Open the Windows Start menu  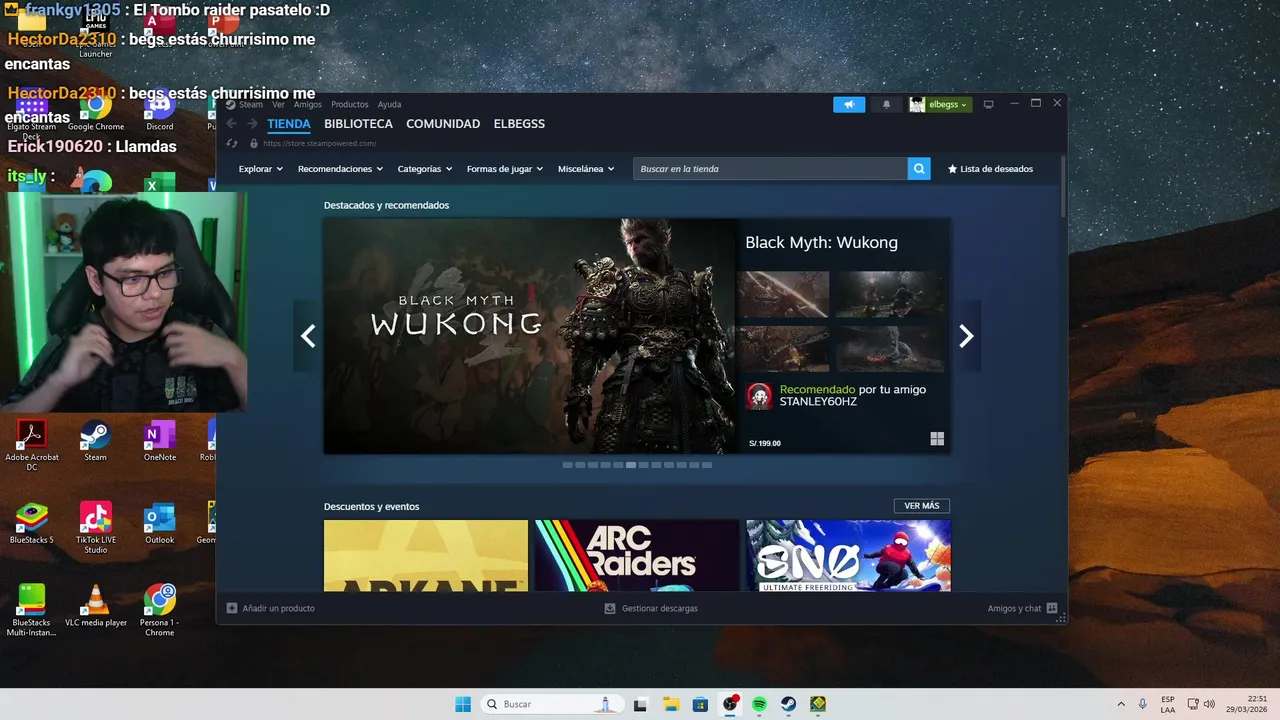pos(463,704)
